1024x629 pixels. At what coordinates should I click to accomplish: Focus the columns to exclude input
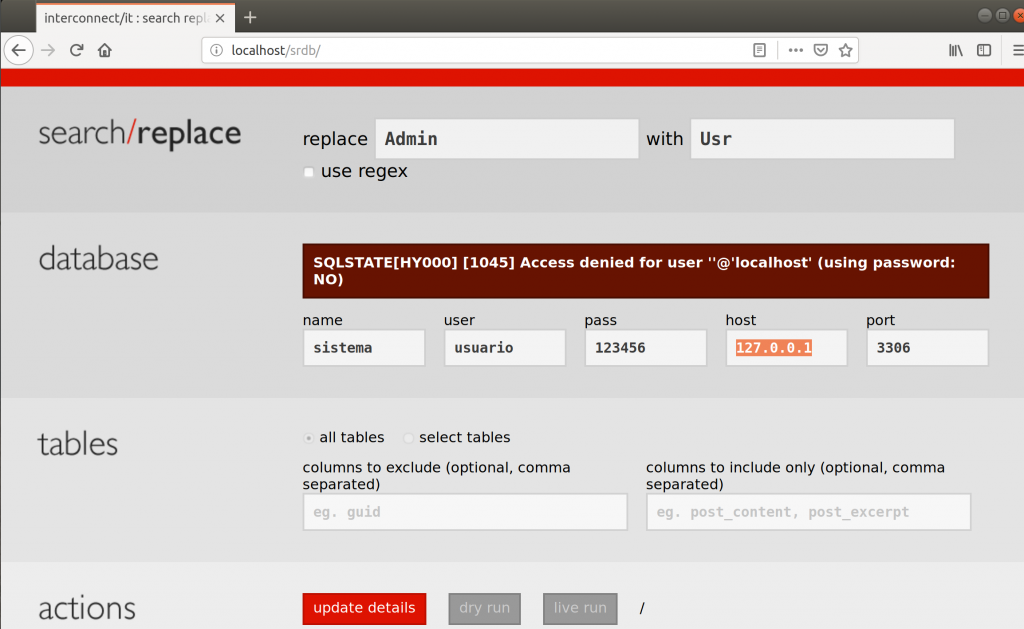pyautogui.click(x=465, y=512)
